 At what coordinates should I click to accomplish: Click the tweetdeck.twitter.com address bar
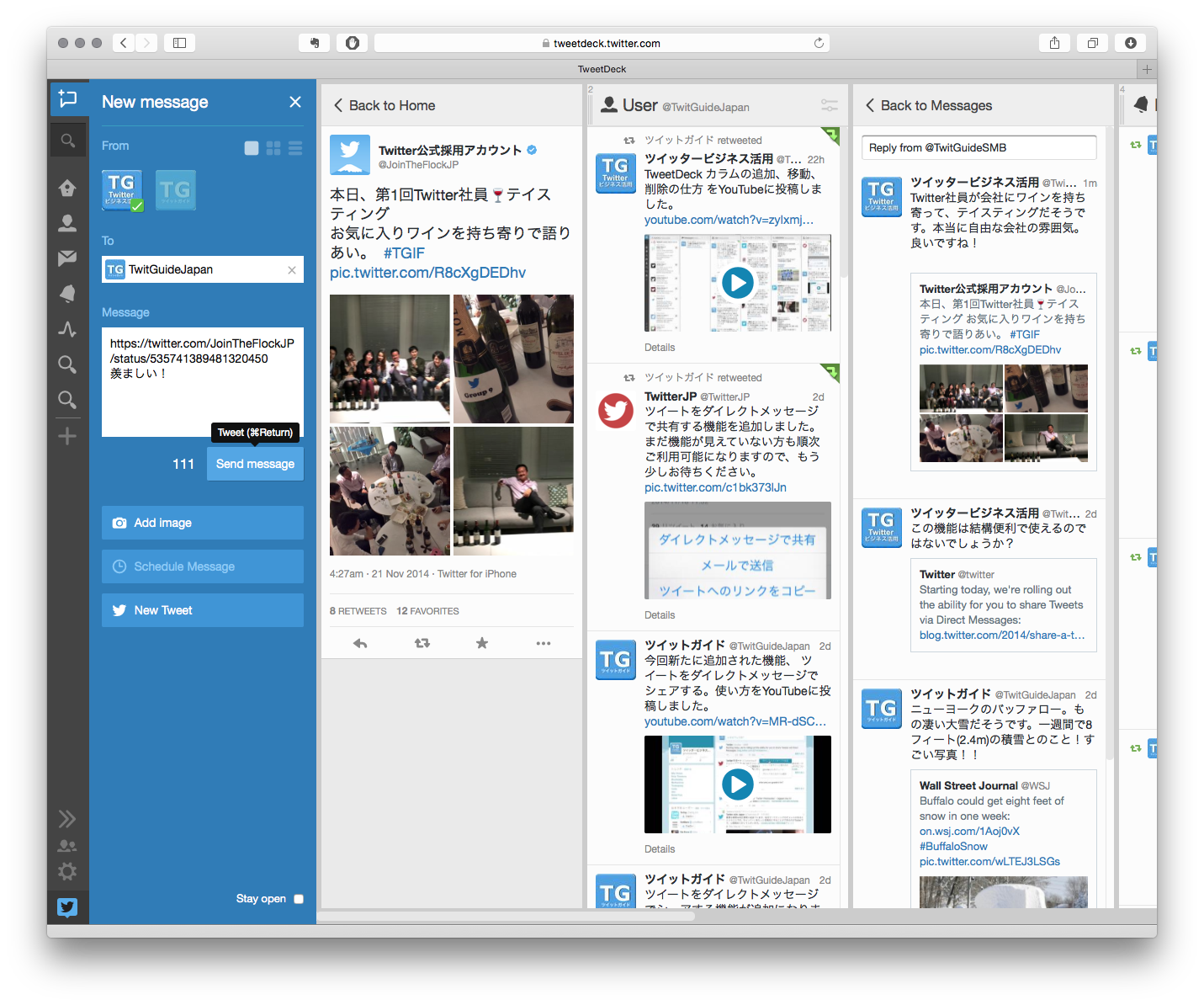click(602, 43)
